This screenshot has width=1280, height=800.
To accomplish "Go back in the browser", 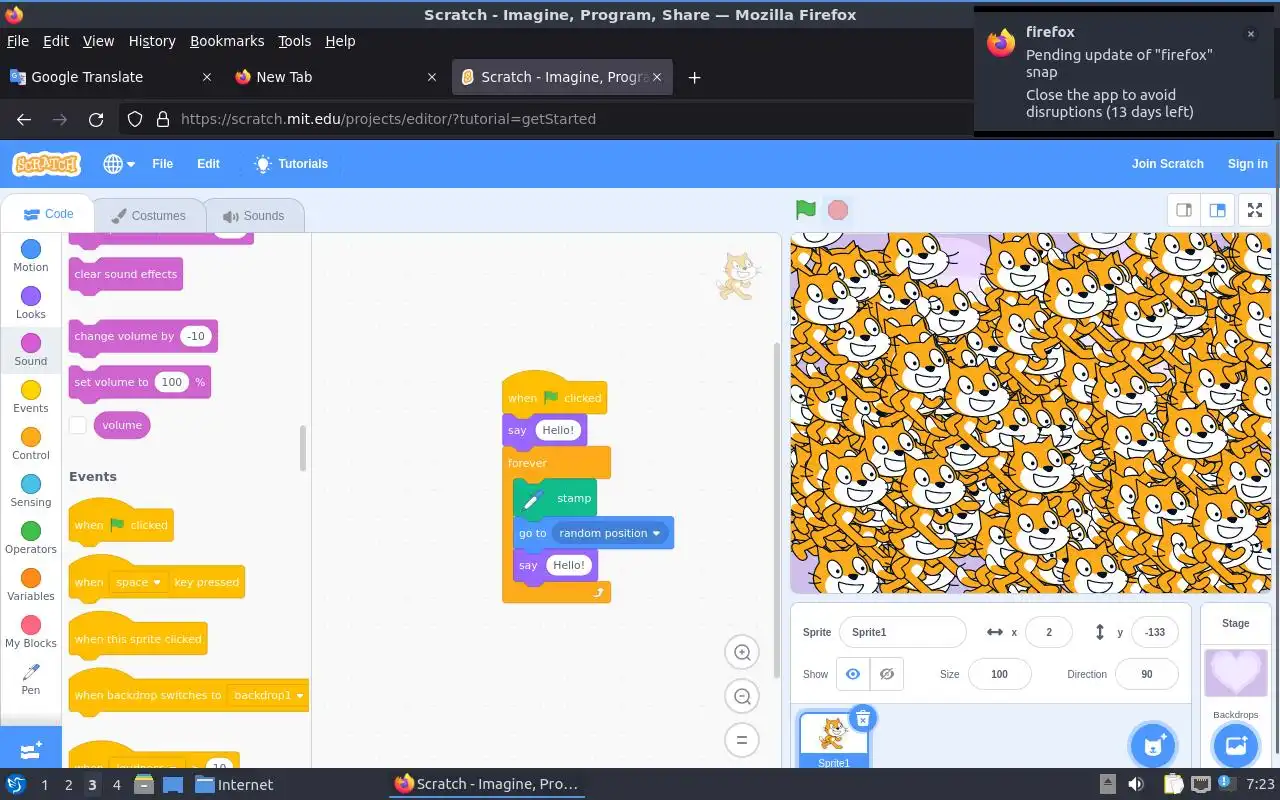I will [24, 119].
